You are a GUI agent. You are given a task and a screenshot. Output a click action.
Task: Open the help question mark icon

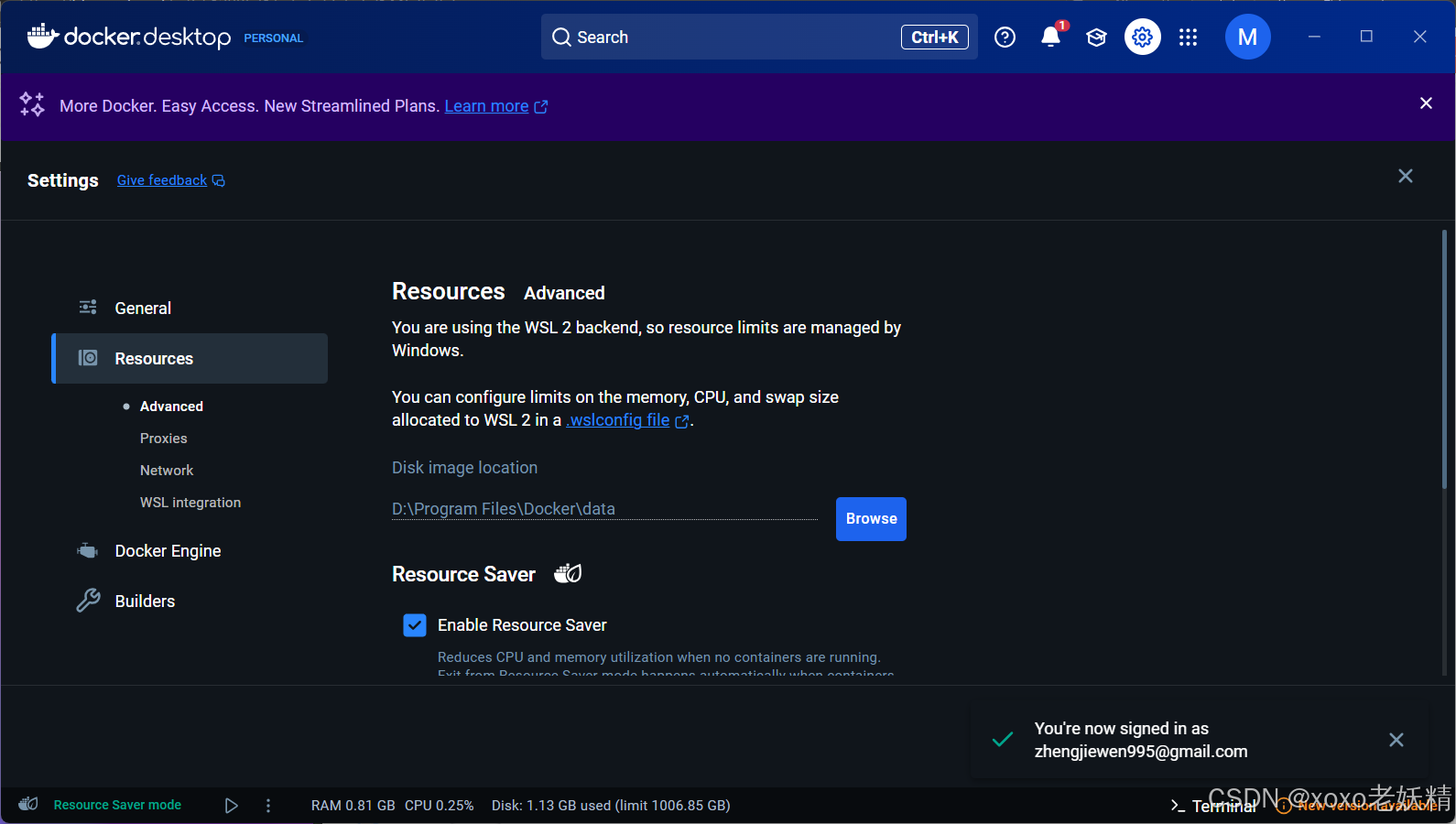pos(1005,38)
